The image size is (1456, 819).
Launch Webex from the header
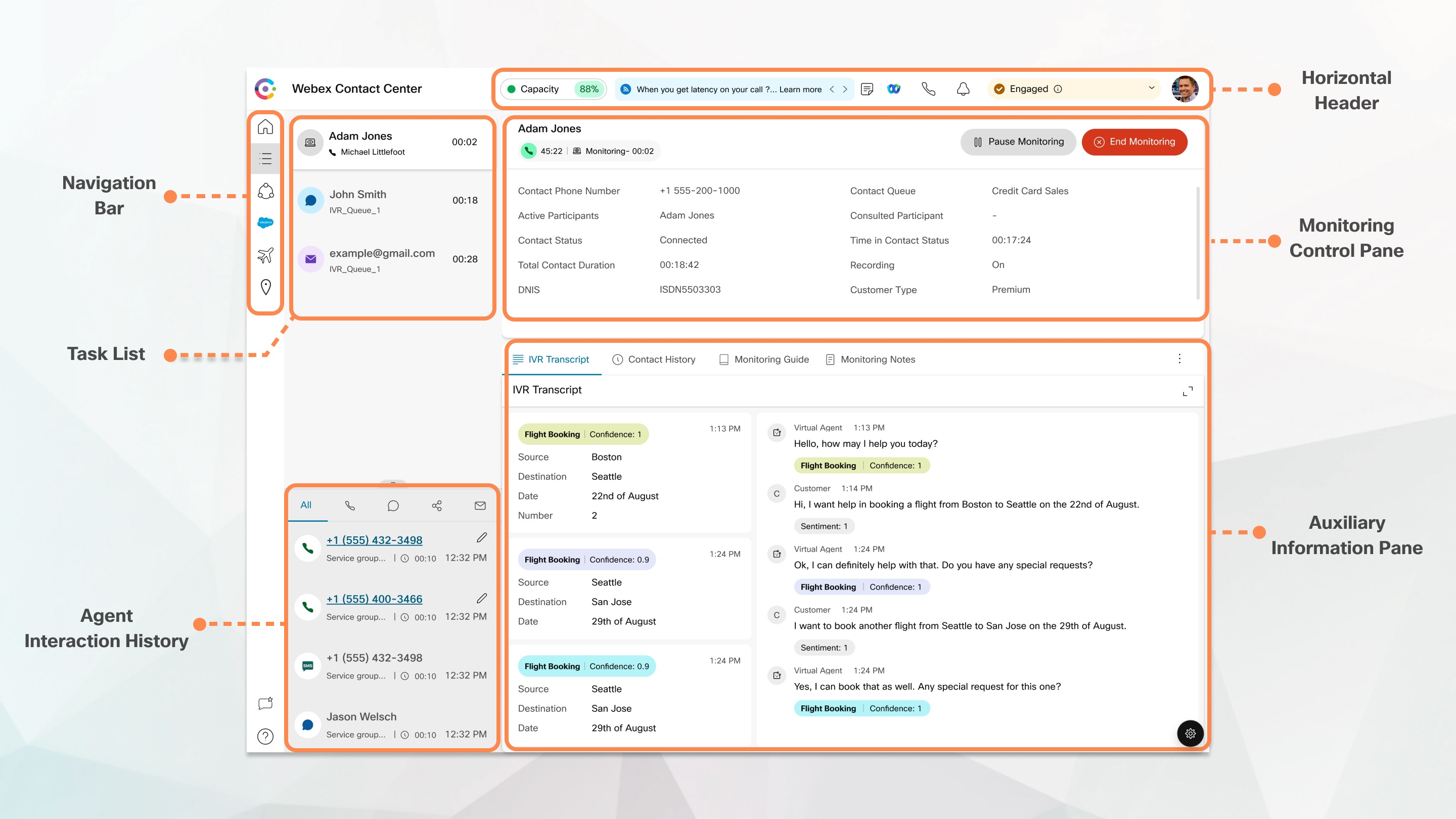click(x=894, y=89)
